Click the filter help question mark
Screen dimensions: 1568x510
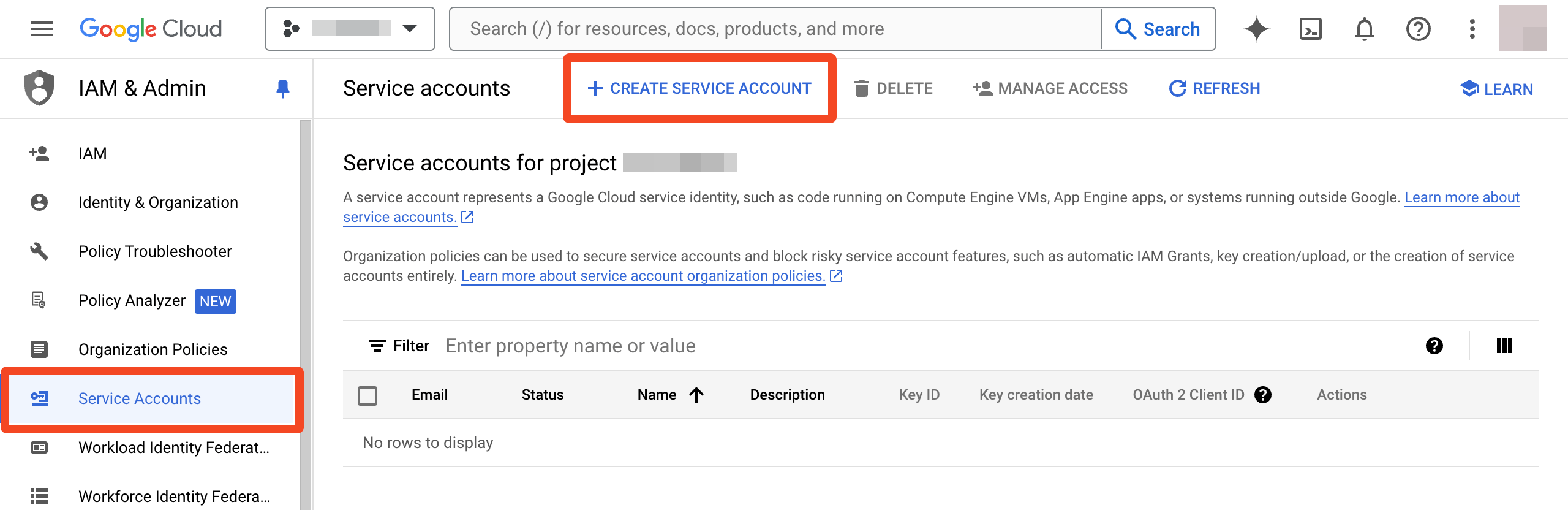pyautogui.click(x=1434, y=346)
